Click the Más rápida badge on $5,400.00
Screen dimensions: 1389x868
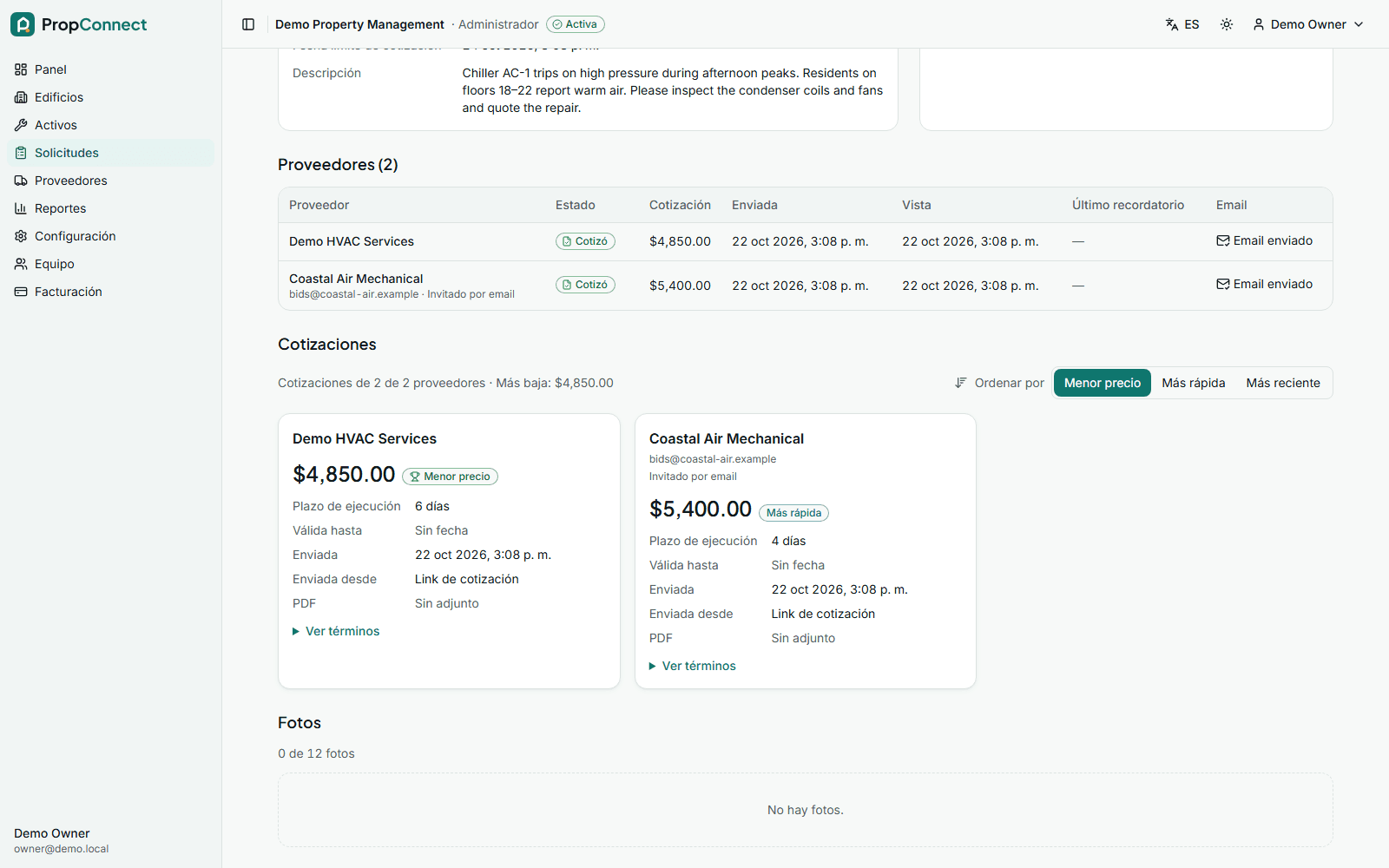click(793, 513)
